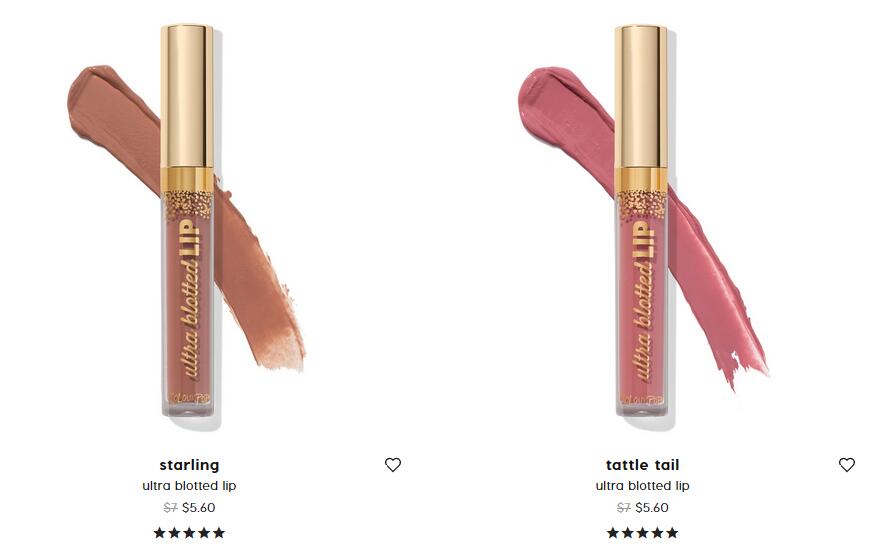Click 'ultra blotted lip' under tattle tail
The width and height of the screenshot is (870, 554).
pyautogui.click(x=643, y=486)
